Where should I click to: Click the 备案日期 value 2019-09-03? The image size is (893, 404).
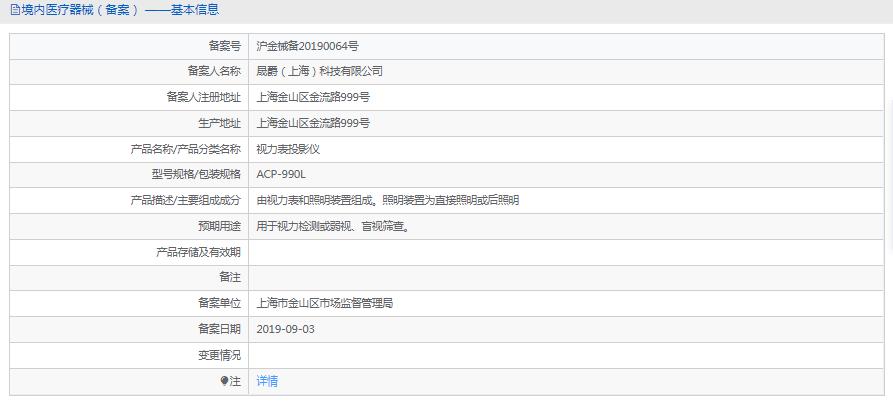[285, 329]
